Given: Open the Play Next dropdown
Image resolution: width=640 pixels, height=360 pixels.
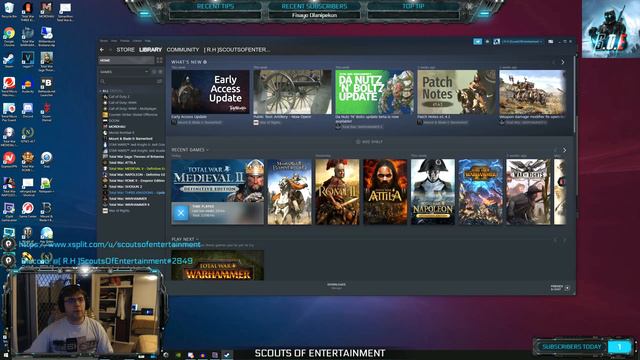Looking at the screenshot, I should pos(185,239).
